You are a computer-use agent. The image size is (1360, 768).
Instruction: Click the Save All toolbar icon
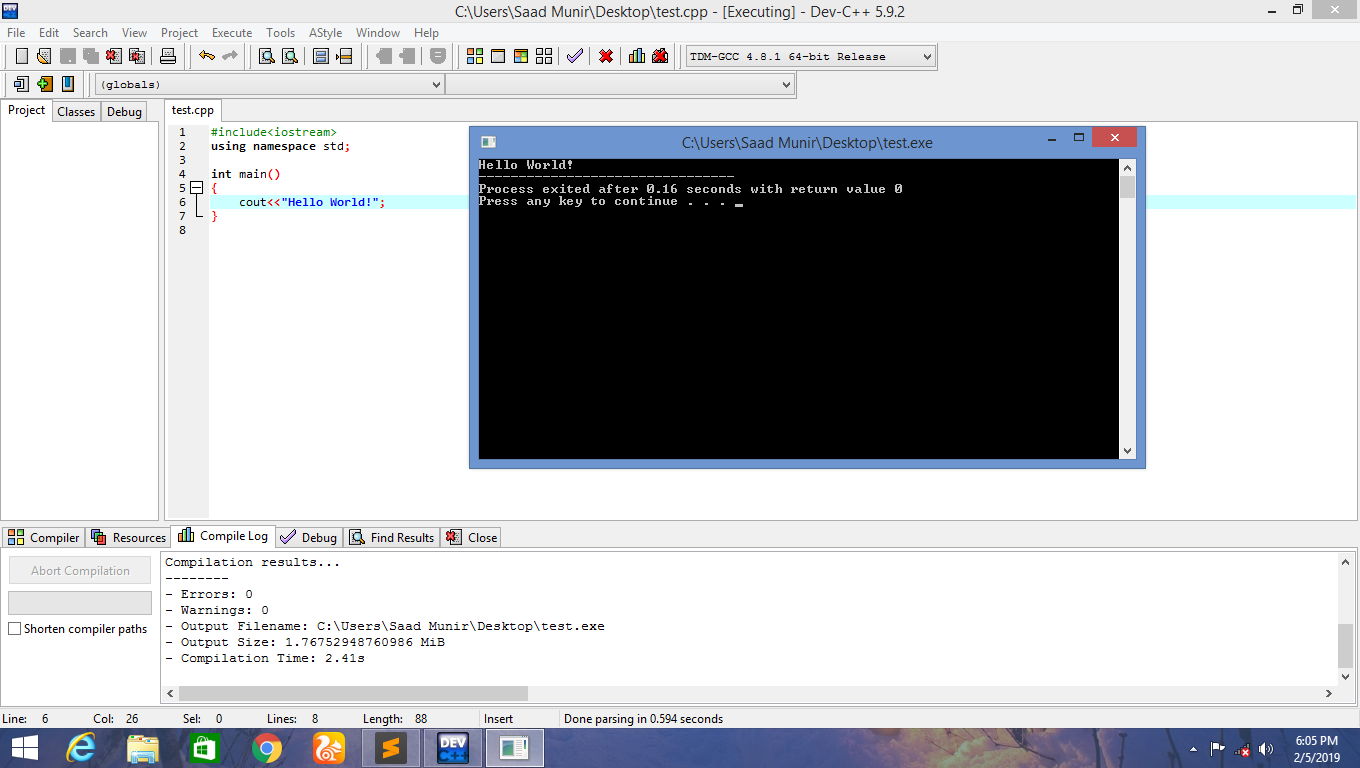[91, 56]
